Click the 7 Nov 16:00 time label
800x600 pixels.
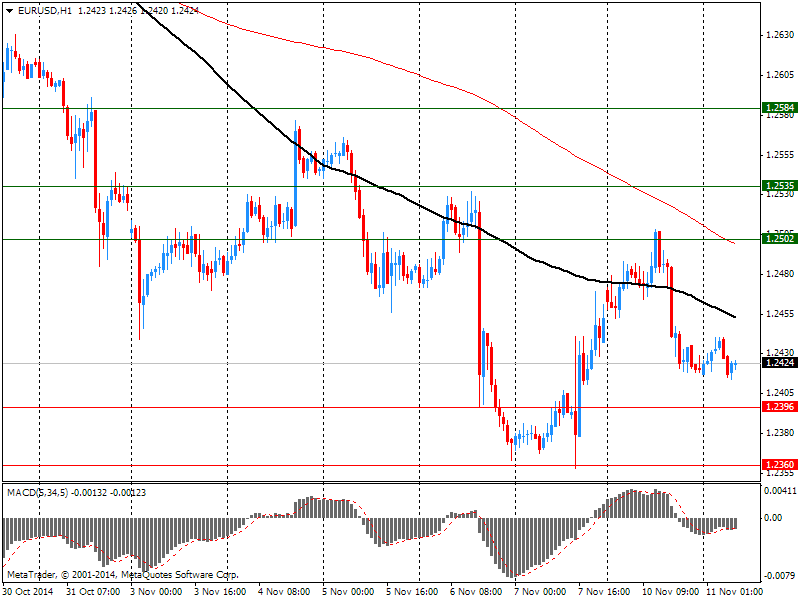point(605,592)
